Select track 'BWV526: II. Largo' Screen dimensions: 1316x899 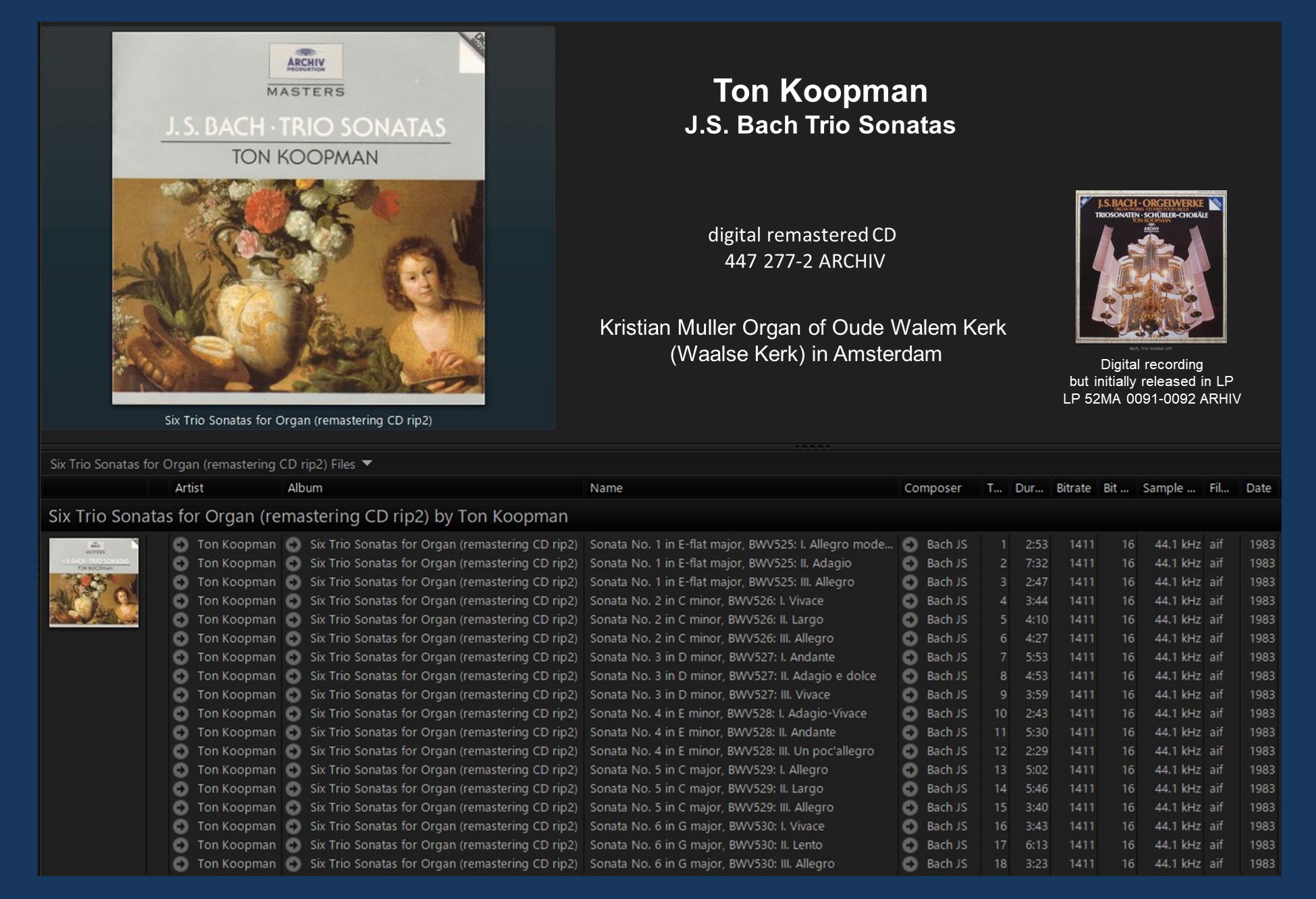coord(707,620)
